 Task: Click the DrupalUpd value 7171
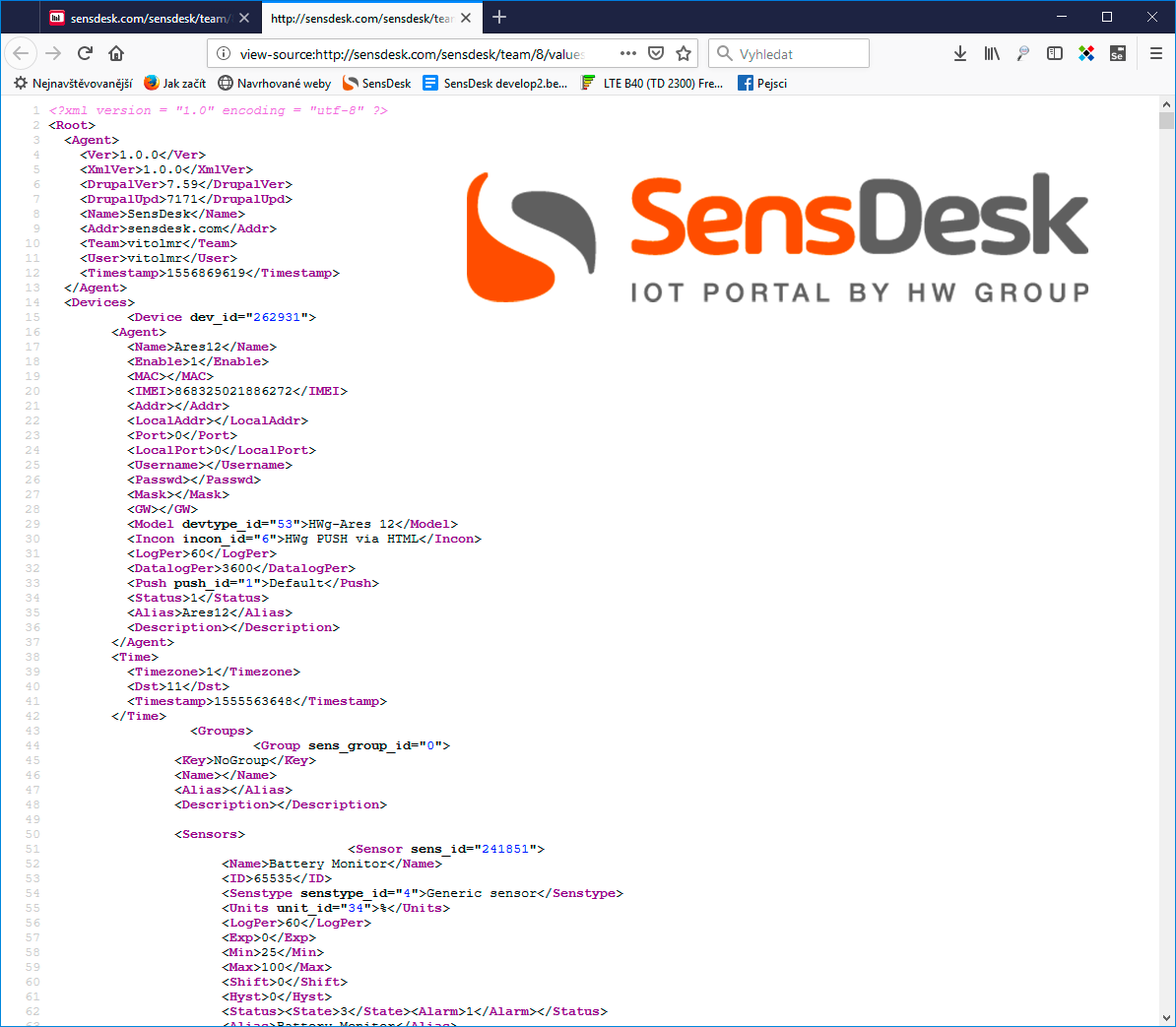point(182,200)
